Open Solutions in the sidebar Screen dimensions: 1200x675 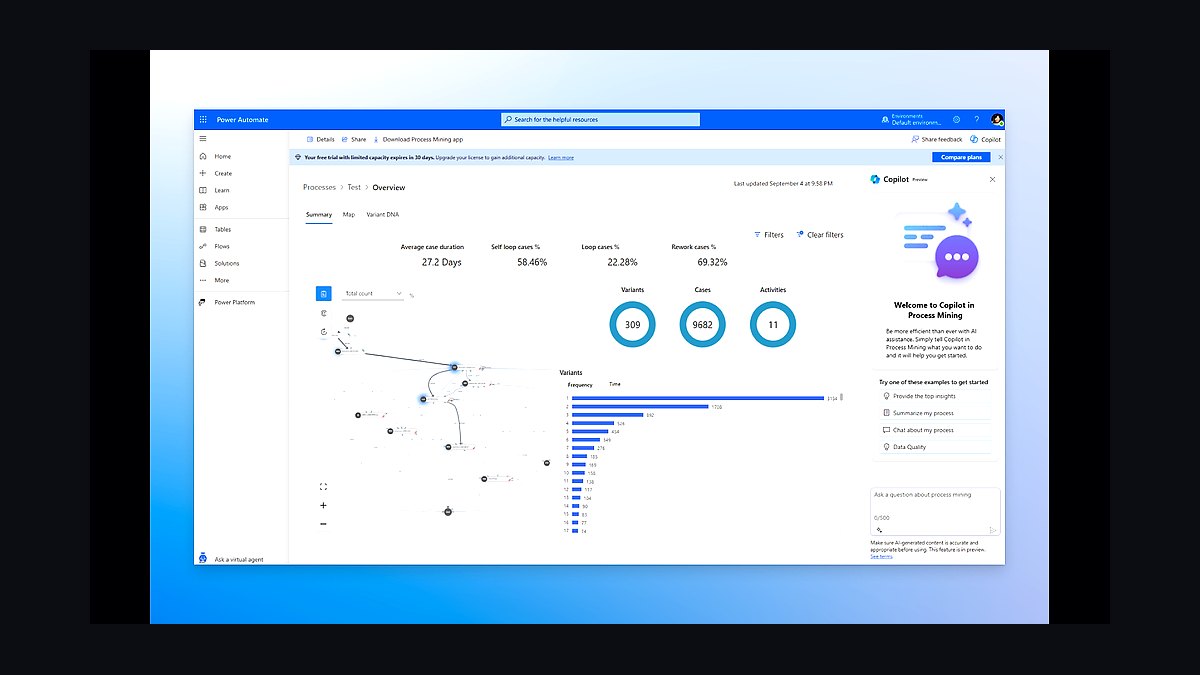(227, 263)
